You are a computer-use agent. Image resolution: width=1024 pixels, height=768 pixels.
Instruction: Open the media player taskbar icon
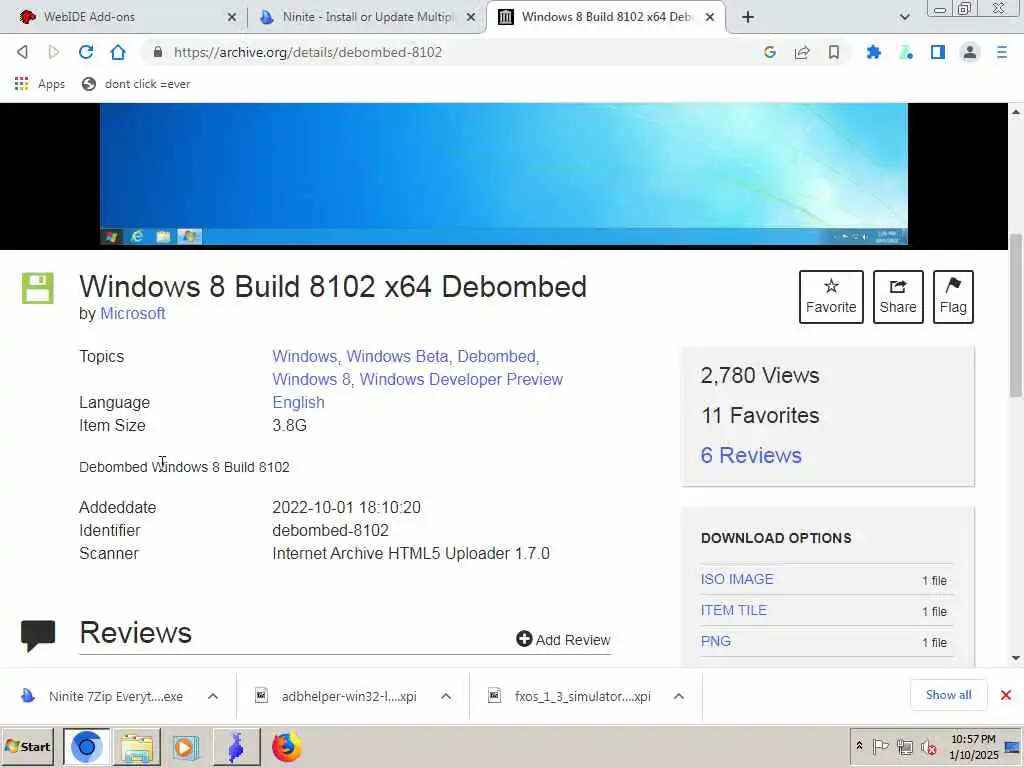coord(185,746)
